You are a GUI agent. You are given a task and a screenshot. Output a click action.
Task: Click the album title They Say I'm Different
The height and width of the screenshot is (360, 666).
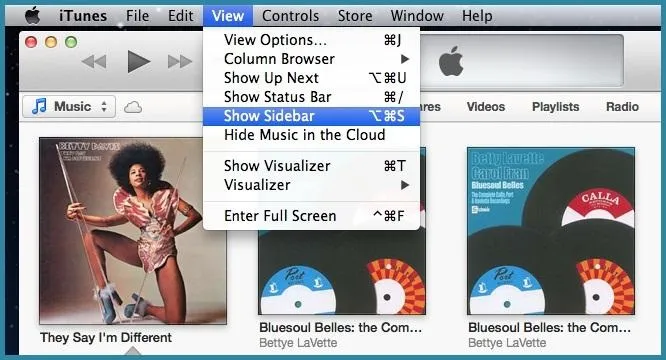106,338
